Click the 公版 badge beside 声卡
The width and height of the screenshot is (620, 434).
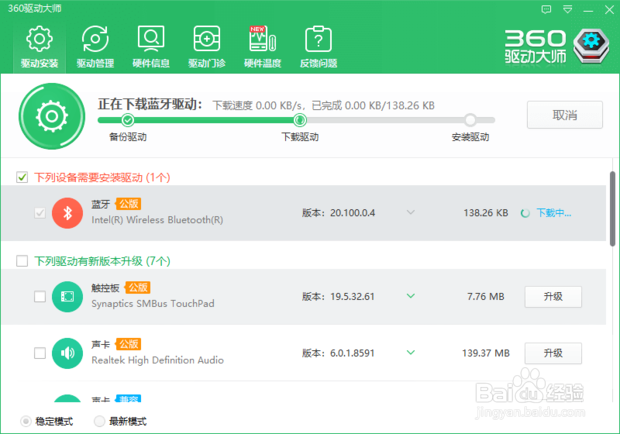point(128,344)
